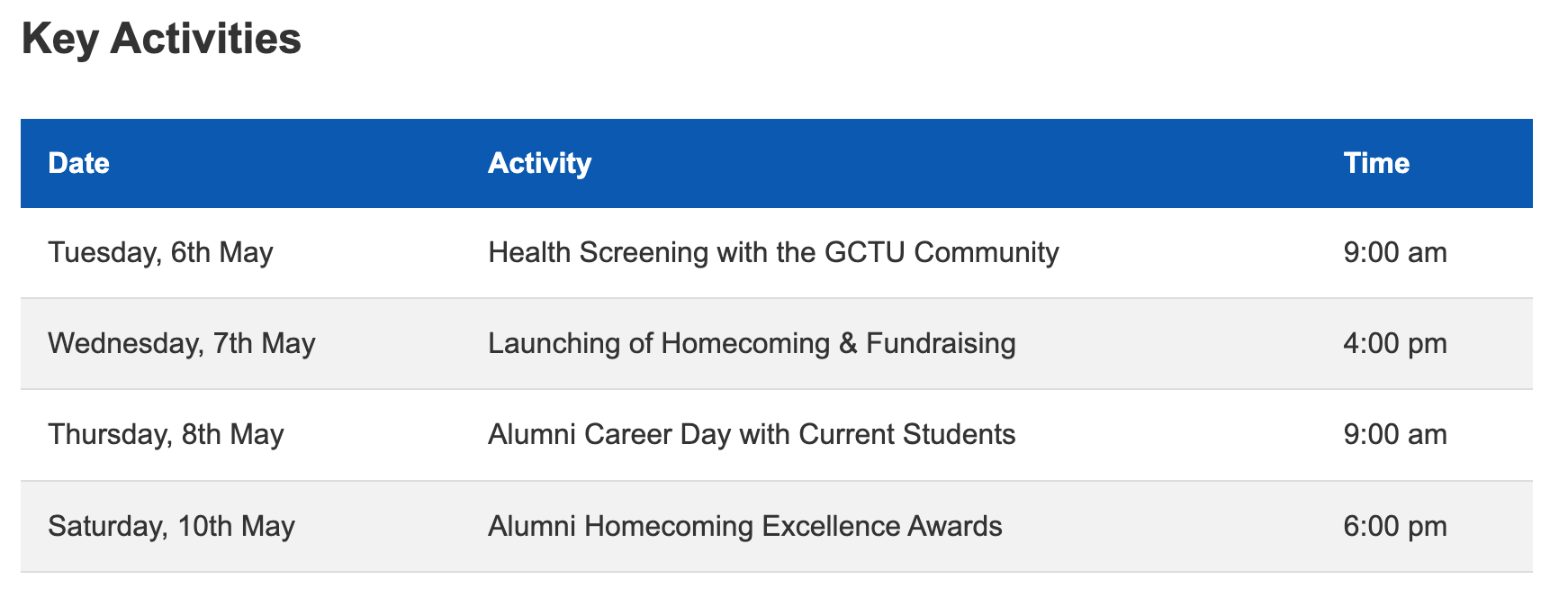Click the ampersand in Homecoming & Fundraising
Screen dimensions: 1568x598
[x=847, y=343]
